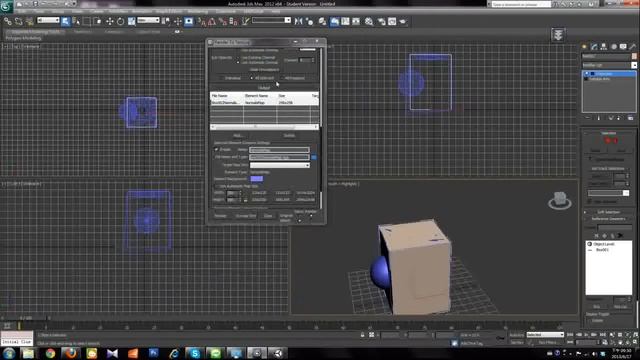Open the Rendering menu
Viewport: 640px width, 360px height.
pyautogui.click(x=198, y=11)
